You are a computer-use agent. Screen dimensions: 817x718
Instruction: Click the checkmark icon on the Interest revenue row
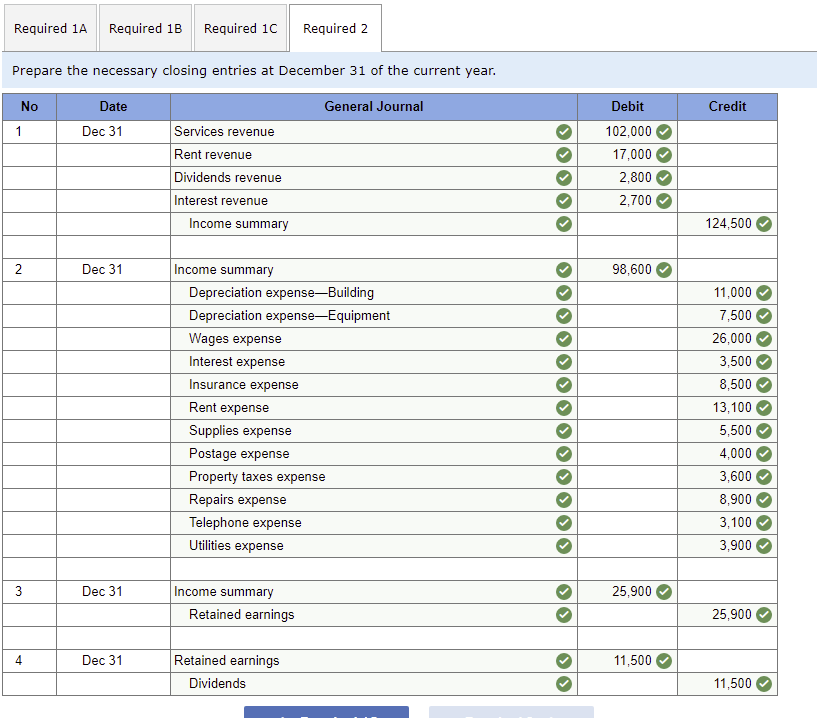pos(564,200)
